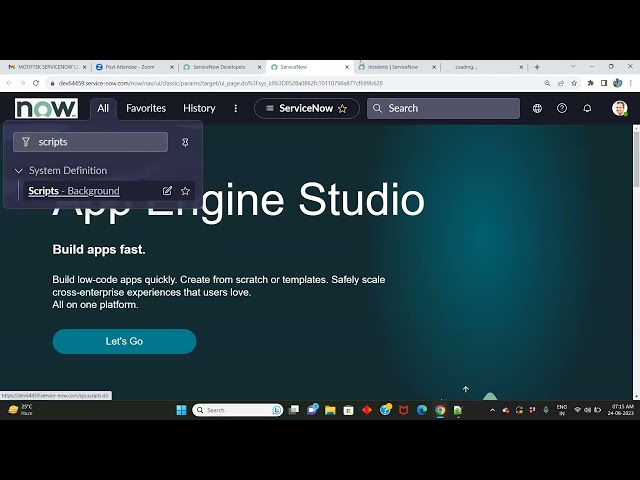Open the Favorites menu tab

(146, 108)
